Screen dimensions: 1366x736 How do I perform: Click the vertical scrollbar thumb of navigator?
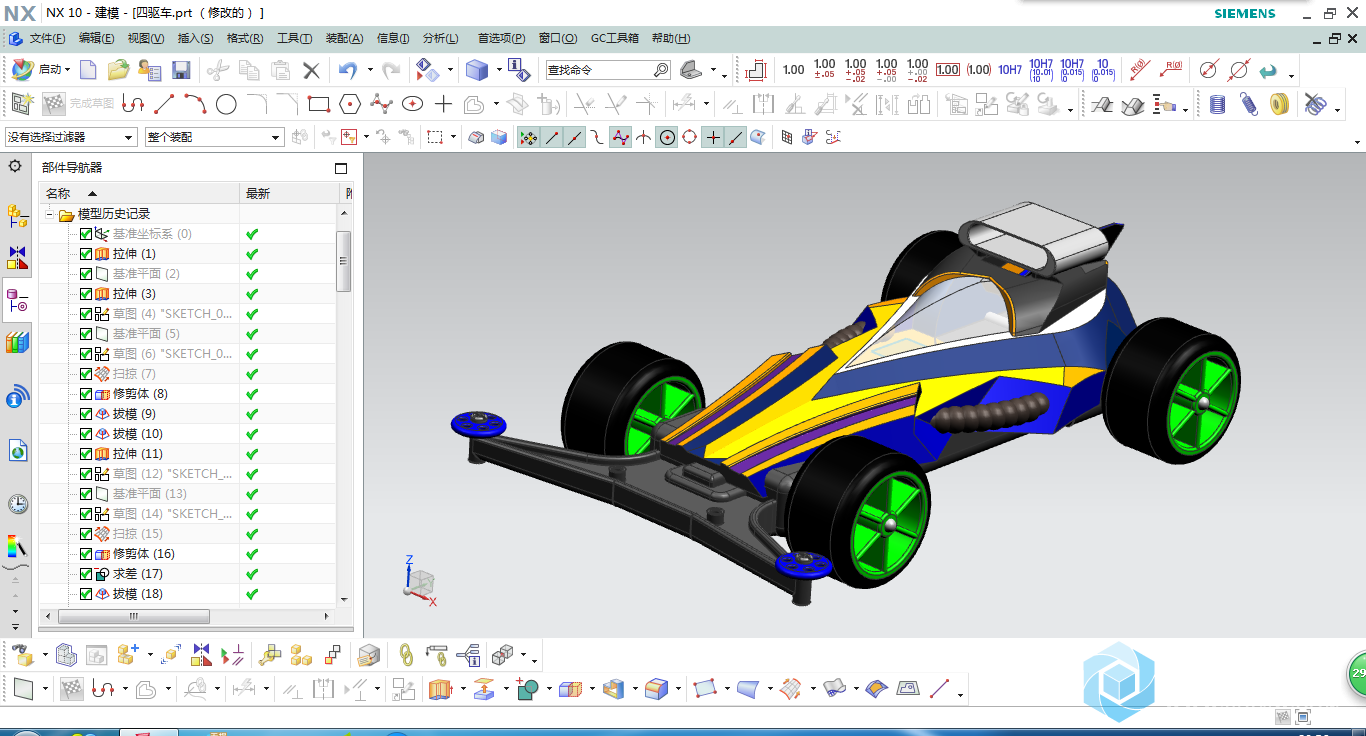[344, 261]
